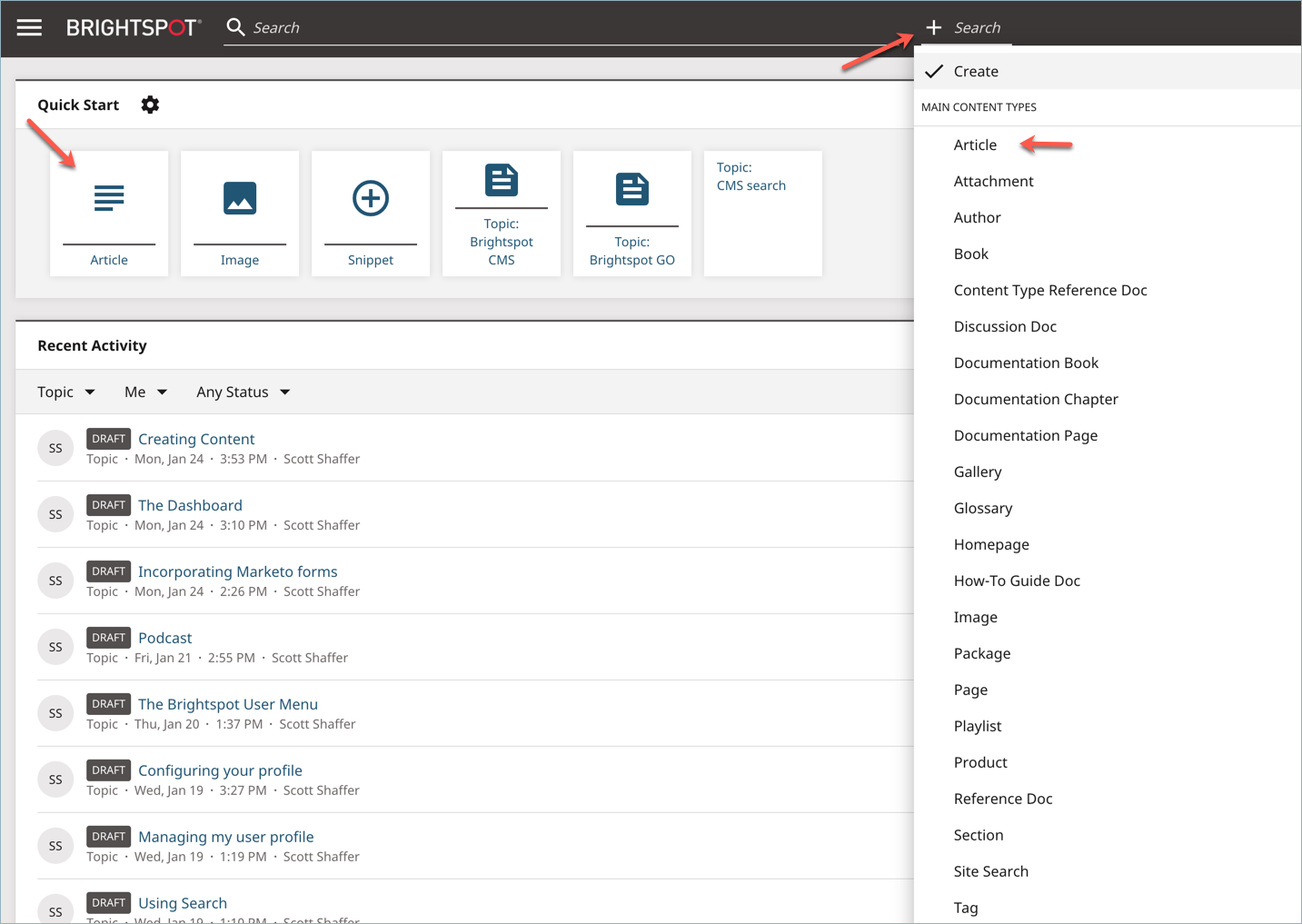The height and width of the screenshot is (924, 1302).
Task: Open The Dashboard draft
Action: pyautogui.click(x=190, y=505)
